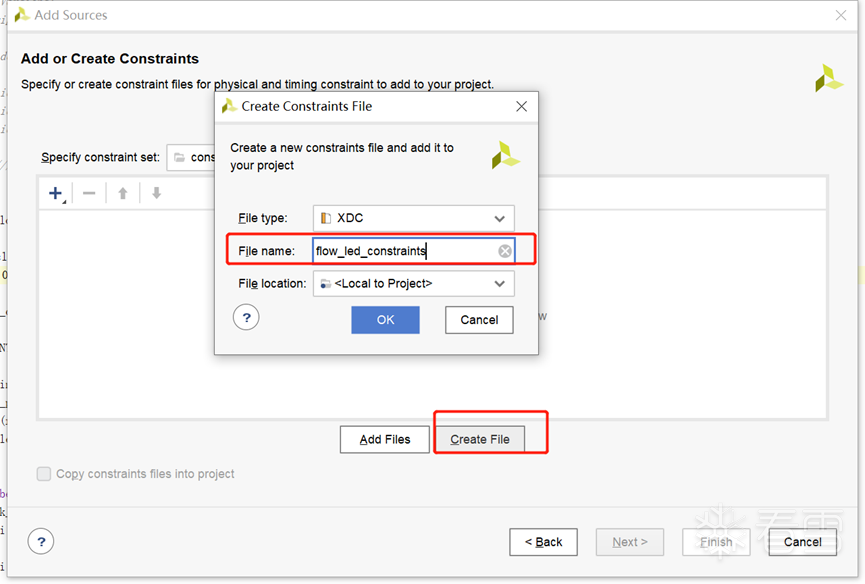Click the File name input field
Viewport: 865px width, 584px height.
coord(405,251)
